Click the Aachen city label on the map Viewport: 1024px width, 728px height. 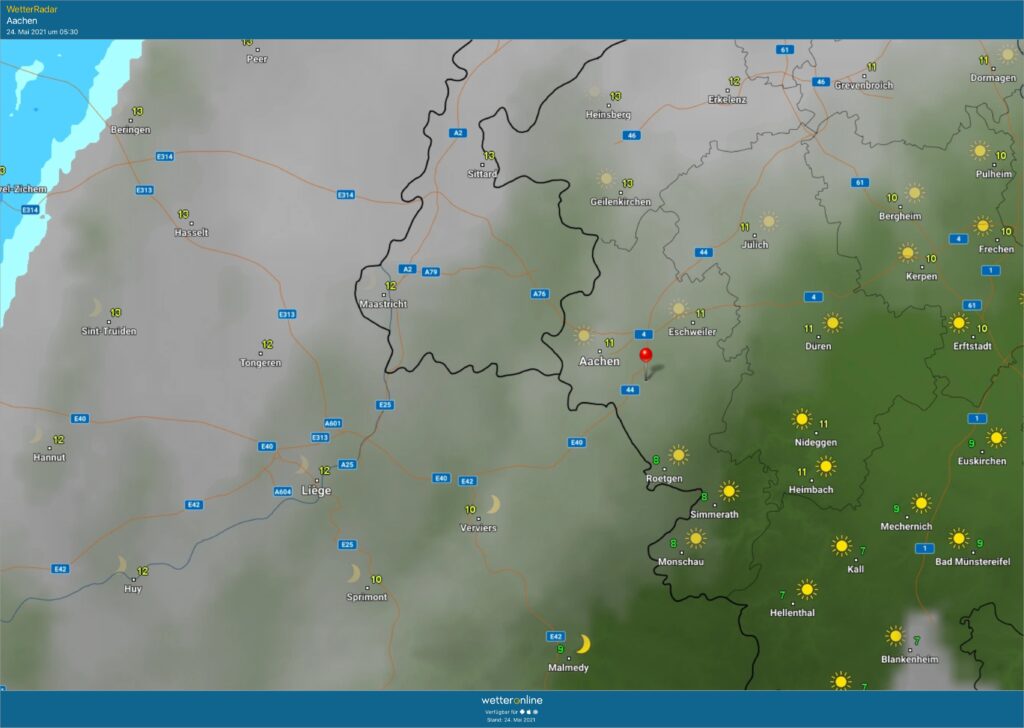(x=600, y=361)
